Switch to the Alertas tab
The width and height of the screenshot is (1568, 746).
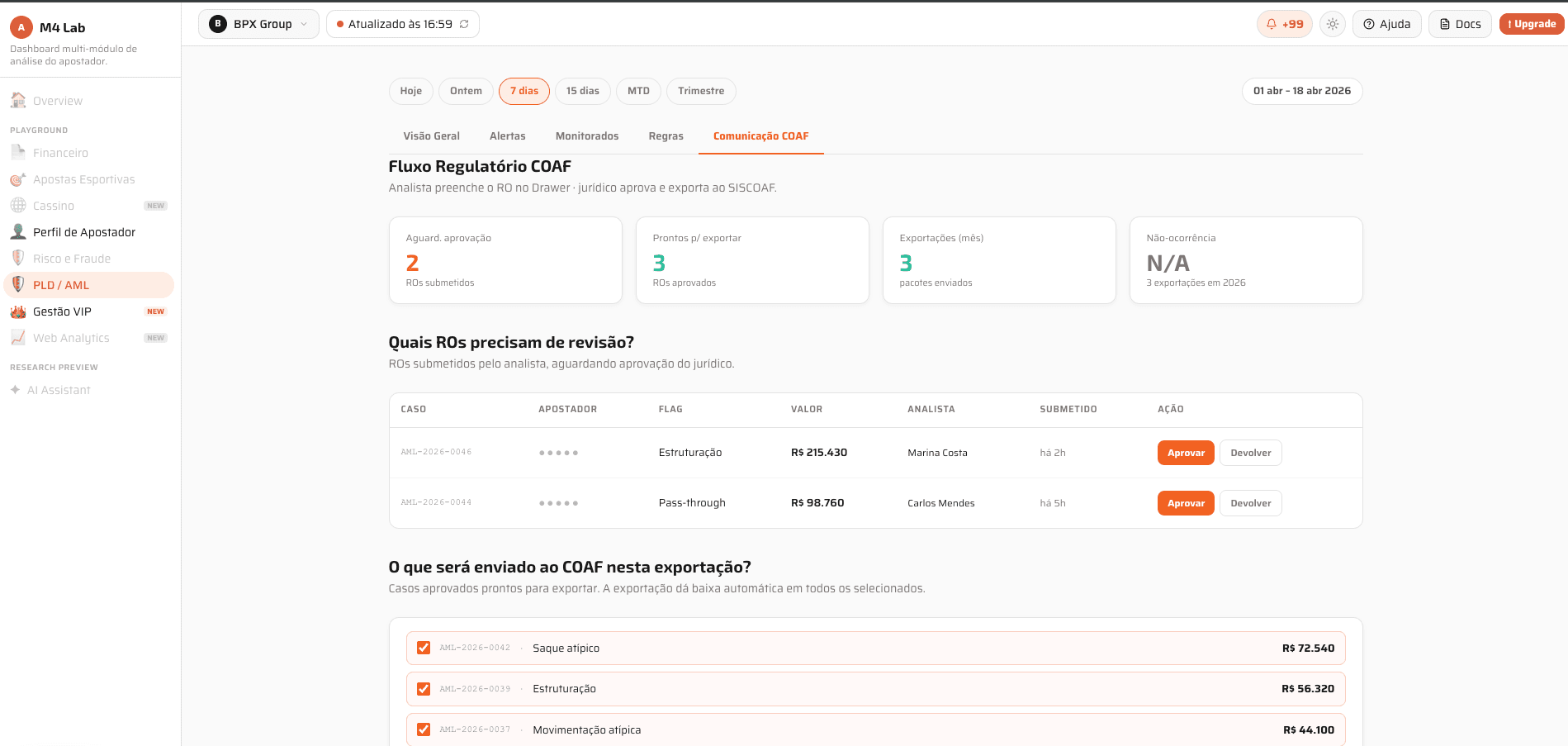coord(508,136)
